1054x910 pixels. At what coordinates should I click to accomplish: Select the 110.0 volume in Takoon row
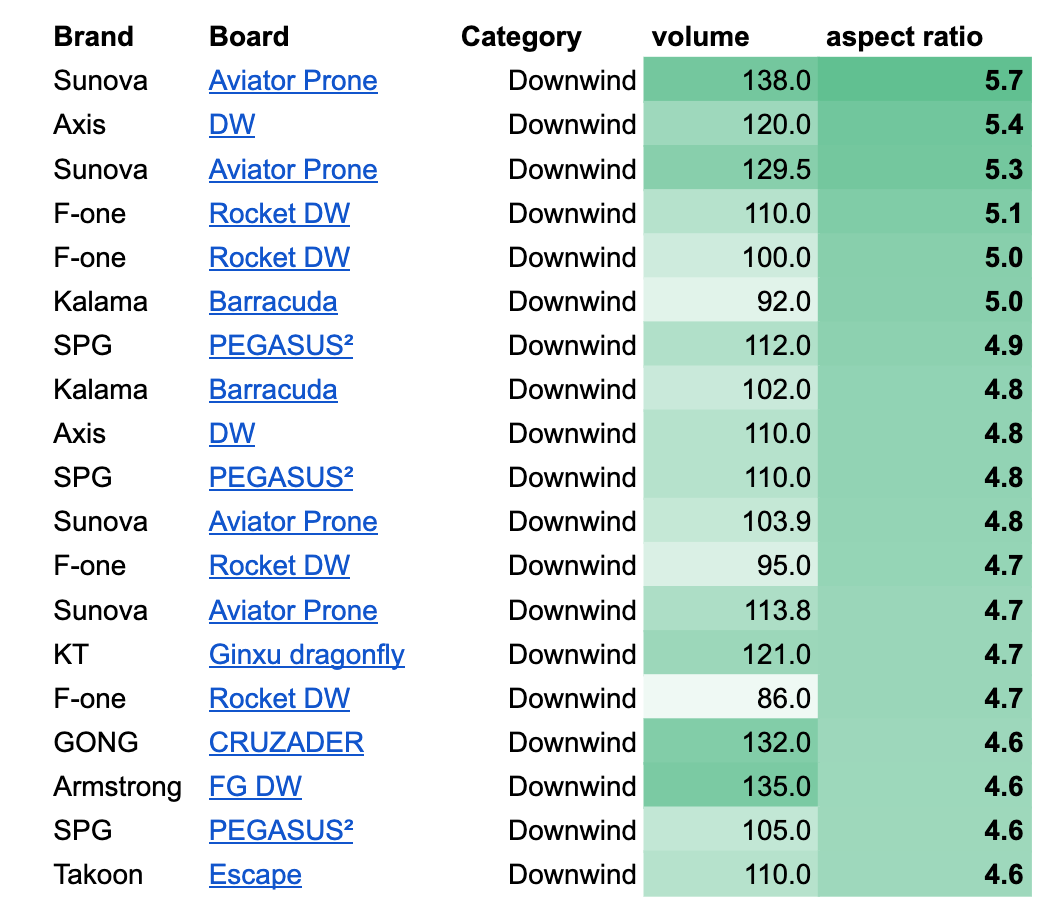click(x=731, y=874)
